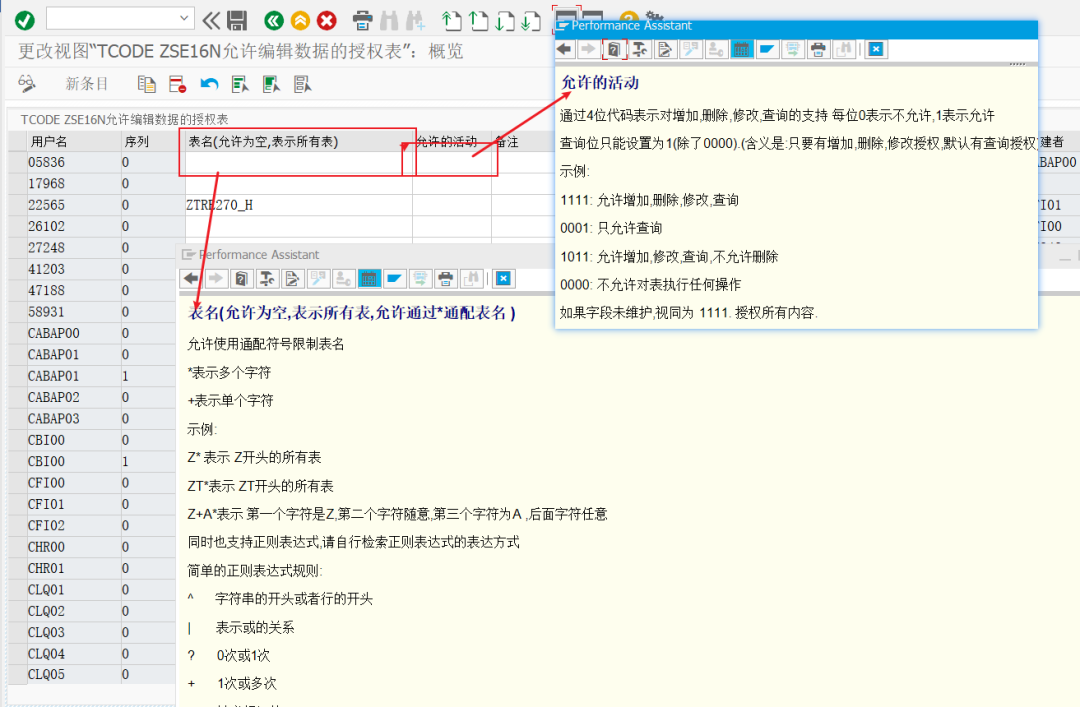Go to next page icon
The width and height of the screenshot is (1080, 707).
[505, 21]
